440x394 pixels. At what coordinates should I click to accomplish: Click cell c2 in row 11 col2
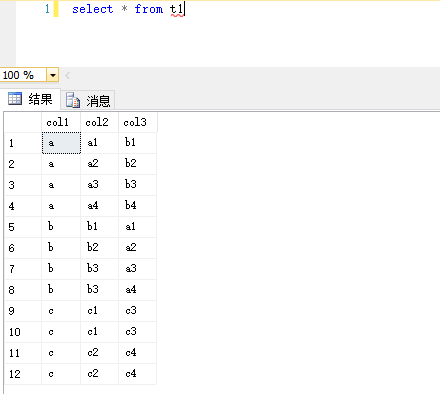coord(99,353)
